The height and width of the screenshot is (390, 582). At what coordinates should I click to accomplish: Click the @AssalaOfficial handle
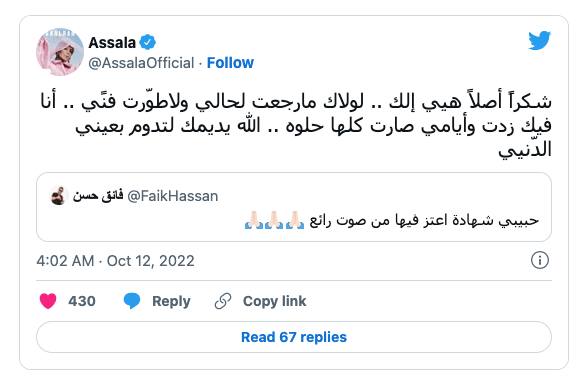tap(141, 63)
